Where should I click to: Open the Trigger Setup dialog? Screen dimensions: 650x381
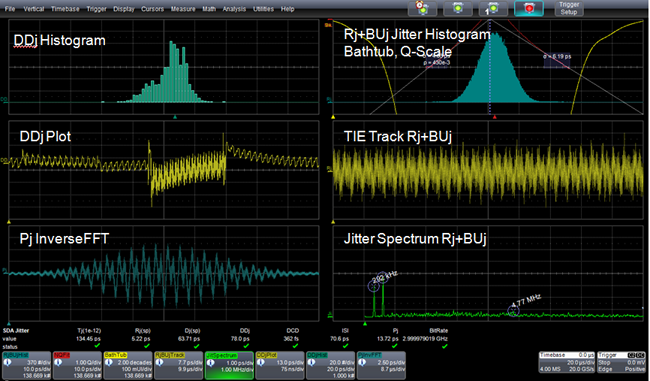569,8
